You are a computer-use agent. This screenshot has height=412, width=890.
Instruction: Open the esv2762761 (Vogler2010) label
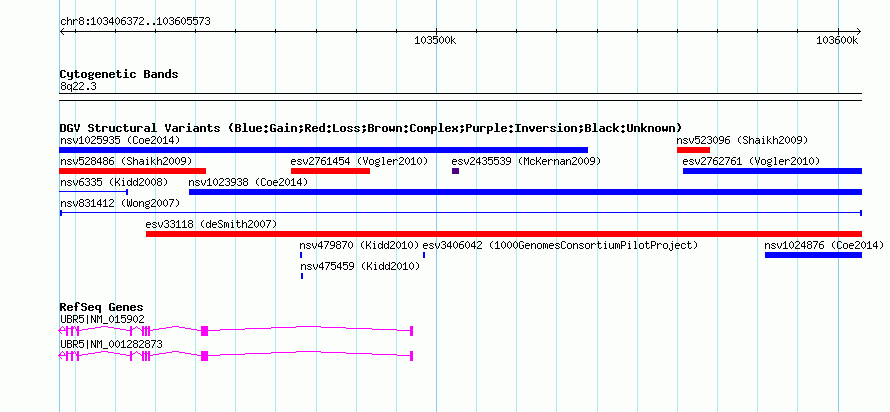pyautogui.click(x=751, y=162)
